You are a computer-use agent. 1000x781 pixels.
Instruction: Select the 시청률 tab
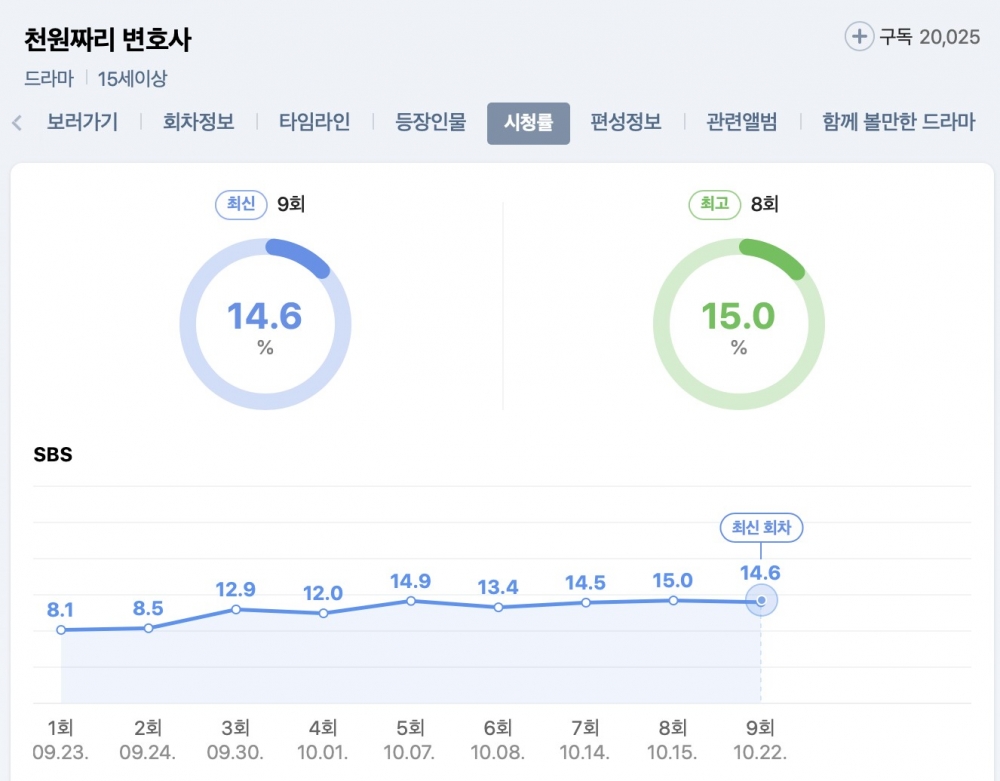[x=528, y=123]
